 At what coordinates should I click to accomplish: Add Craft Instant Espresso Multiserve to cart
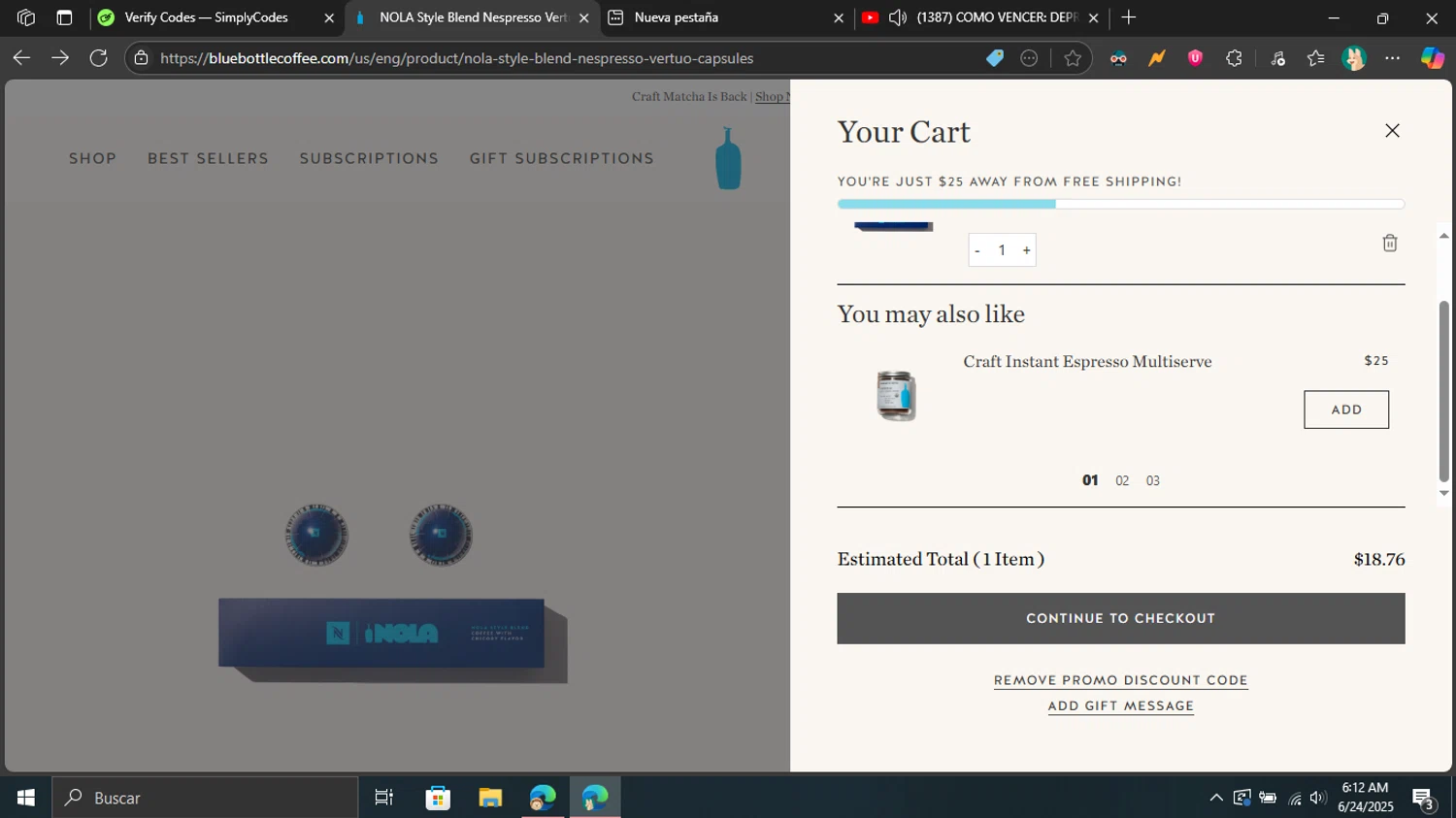pos(1346,409)
